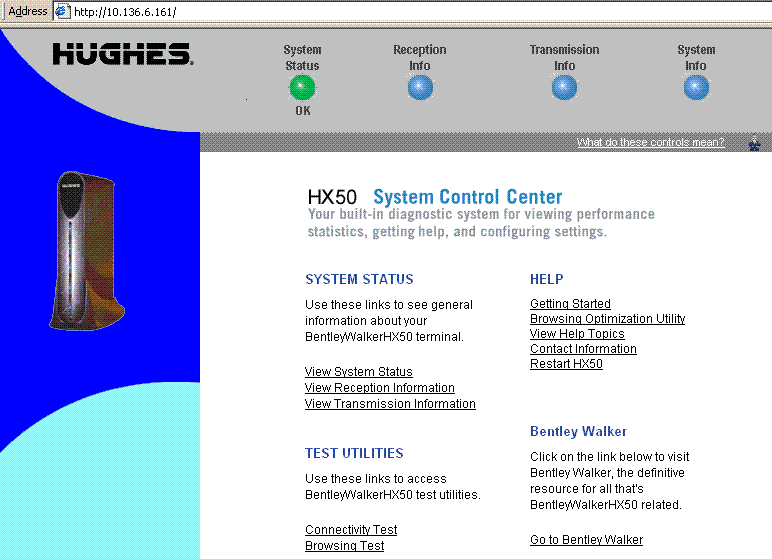Image resolution: width=772 pixels, height=559 pixels.
Task: Click Restart HX50 link
Action: [566, 363]
